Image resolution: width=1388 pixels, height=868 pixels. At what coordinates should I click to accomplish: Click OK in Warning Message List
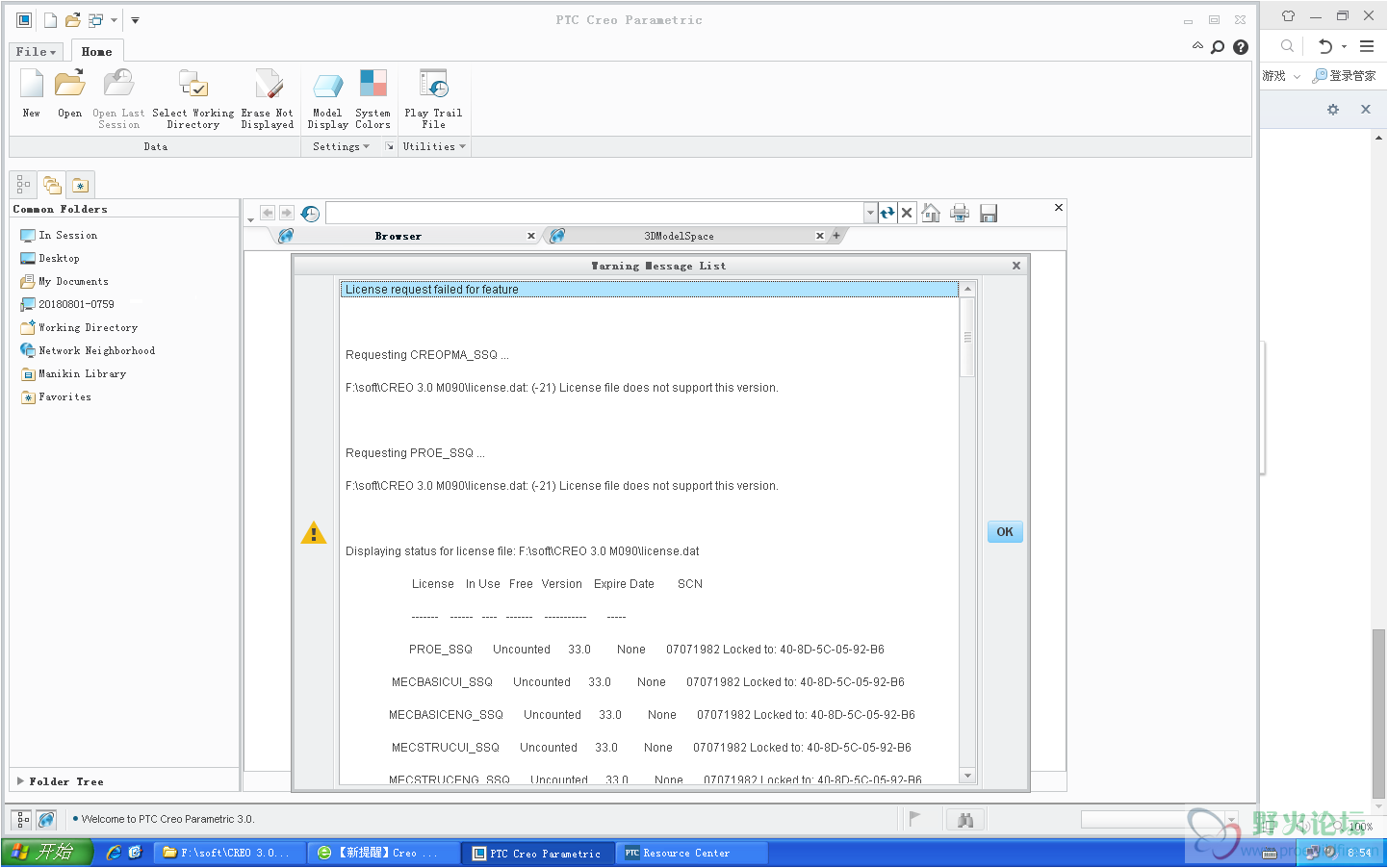[x=1005, y=532]
